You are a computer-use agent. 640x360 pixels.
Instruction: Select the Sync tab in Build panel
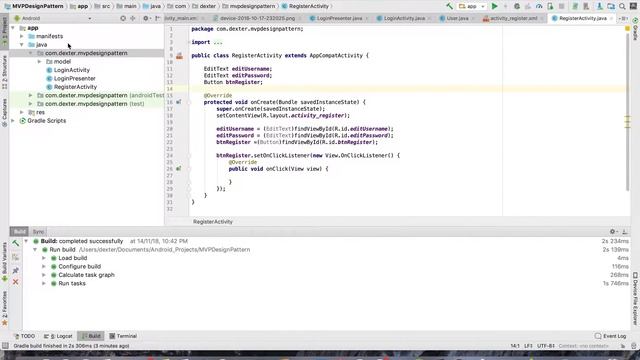tap(38, 231)
